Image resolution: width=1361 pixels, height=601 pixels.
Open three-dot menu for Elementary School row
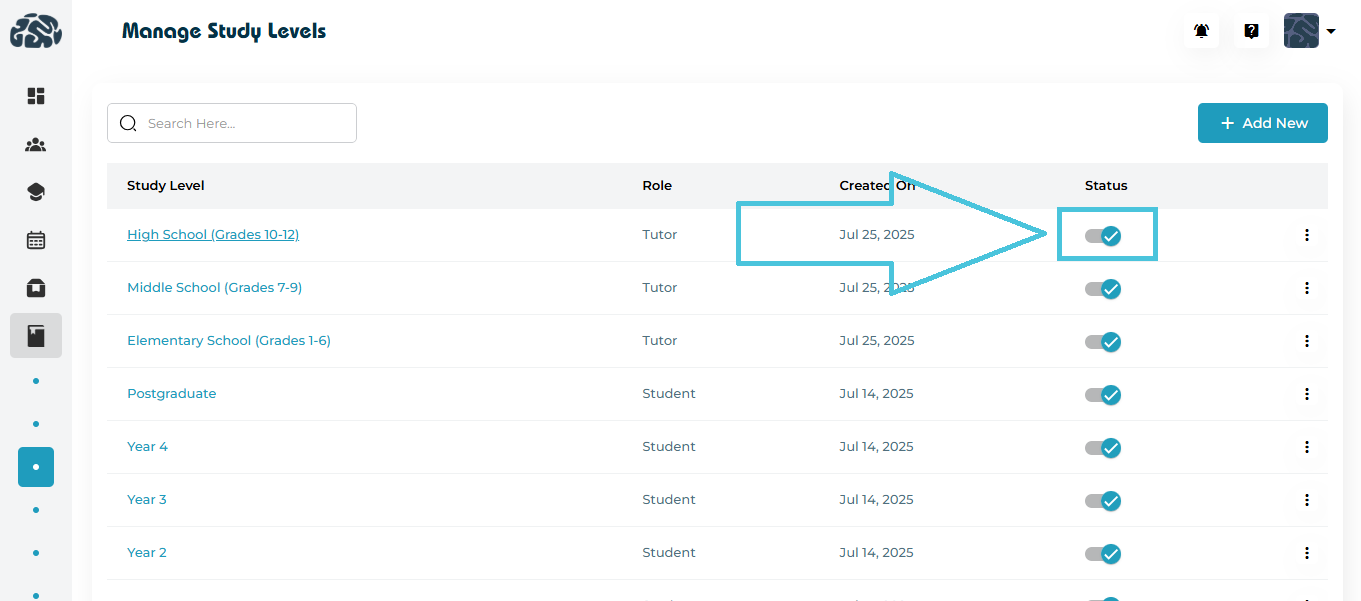coord(1306,341)
